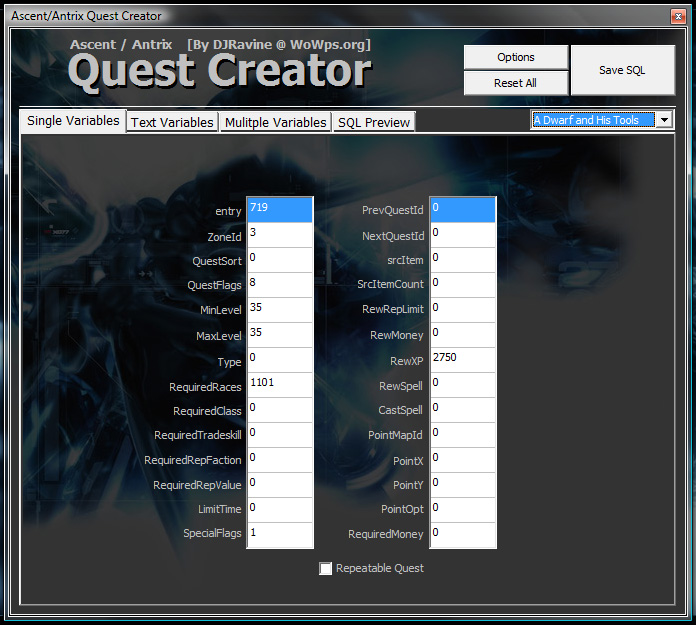Click the 'RequiredRaces' field label
The height and width of the screenshot is (625, 696).
(205, 387)
